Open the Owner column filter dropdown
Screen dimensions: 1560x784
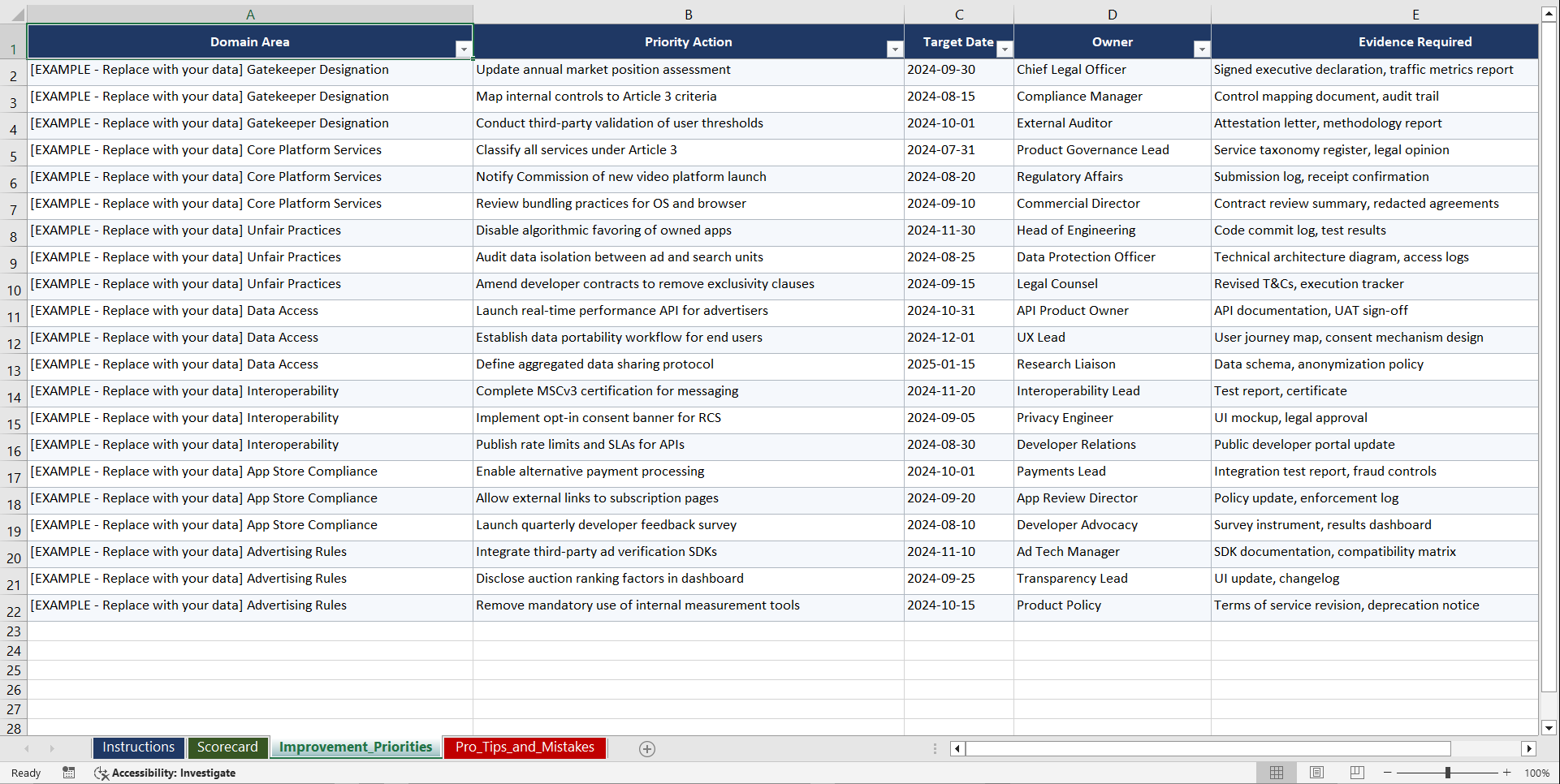[1202, 50]
